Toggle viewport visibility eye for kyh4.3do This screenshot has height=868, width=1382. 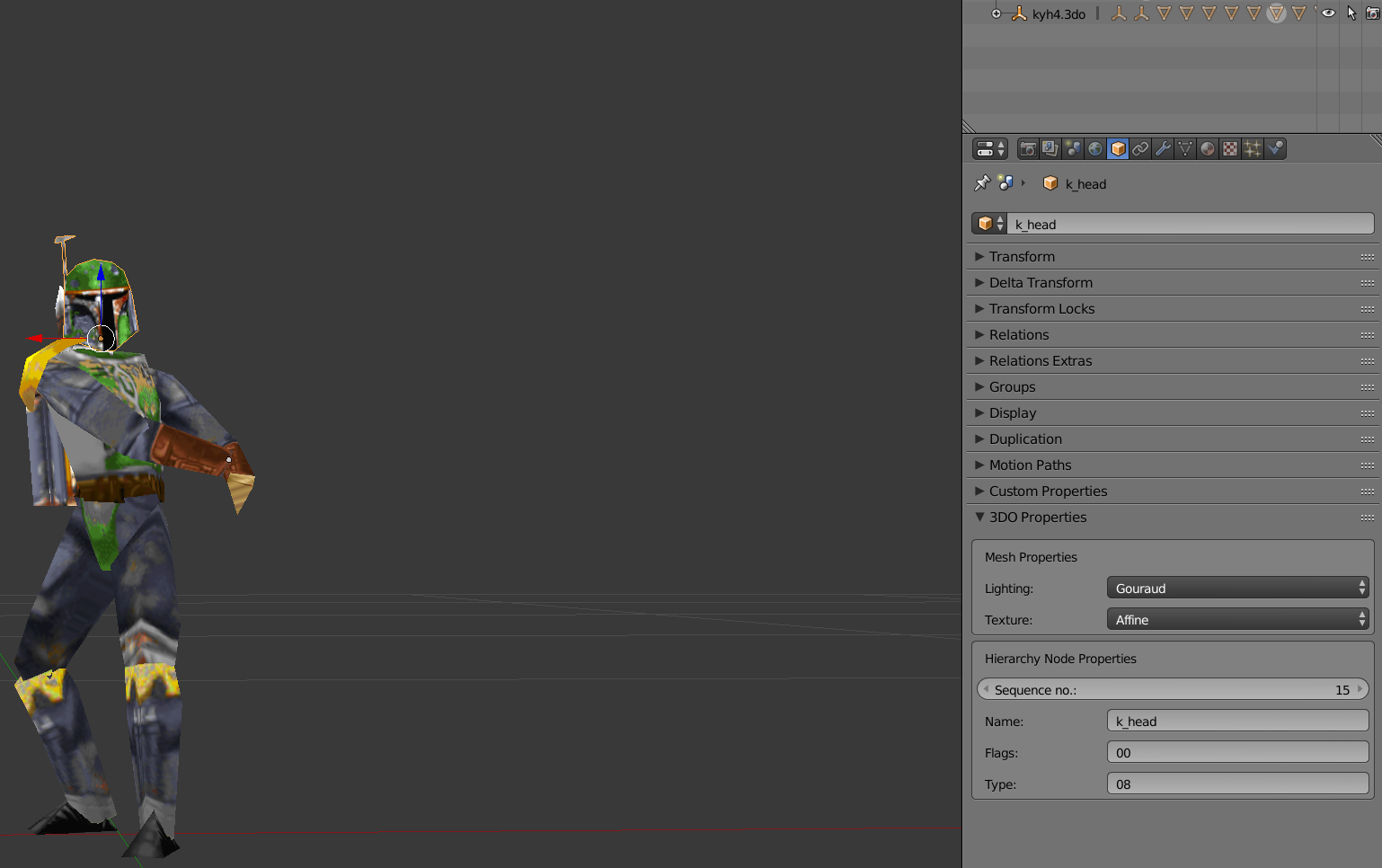pyautogui.click(x=1328, y=13)
